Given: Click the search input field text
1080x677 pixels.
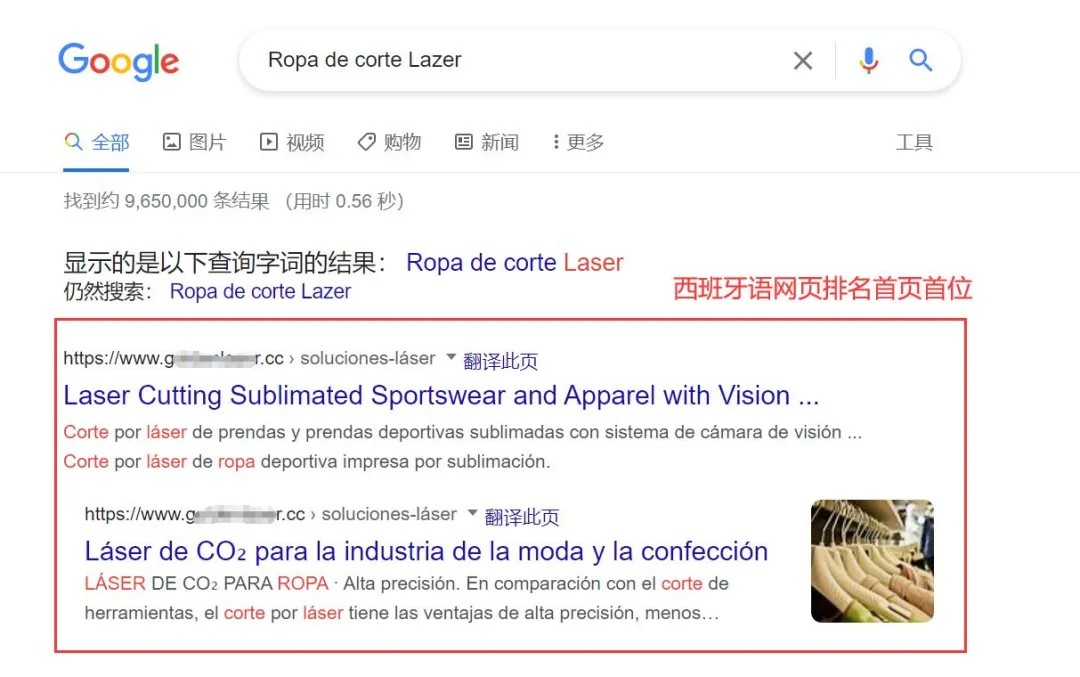Looking at the screenshot, I should (364, 60).
